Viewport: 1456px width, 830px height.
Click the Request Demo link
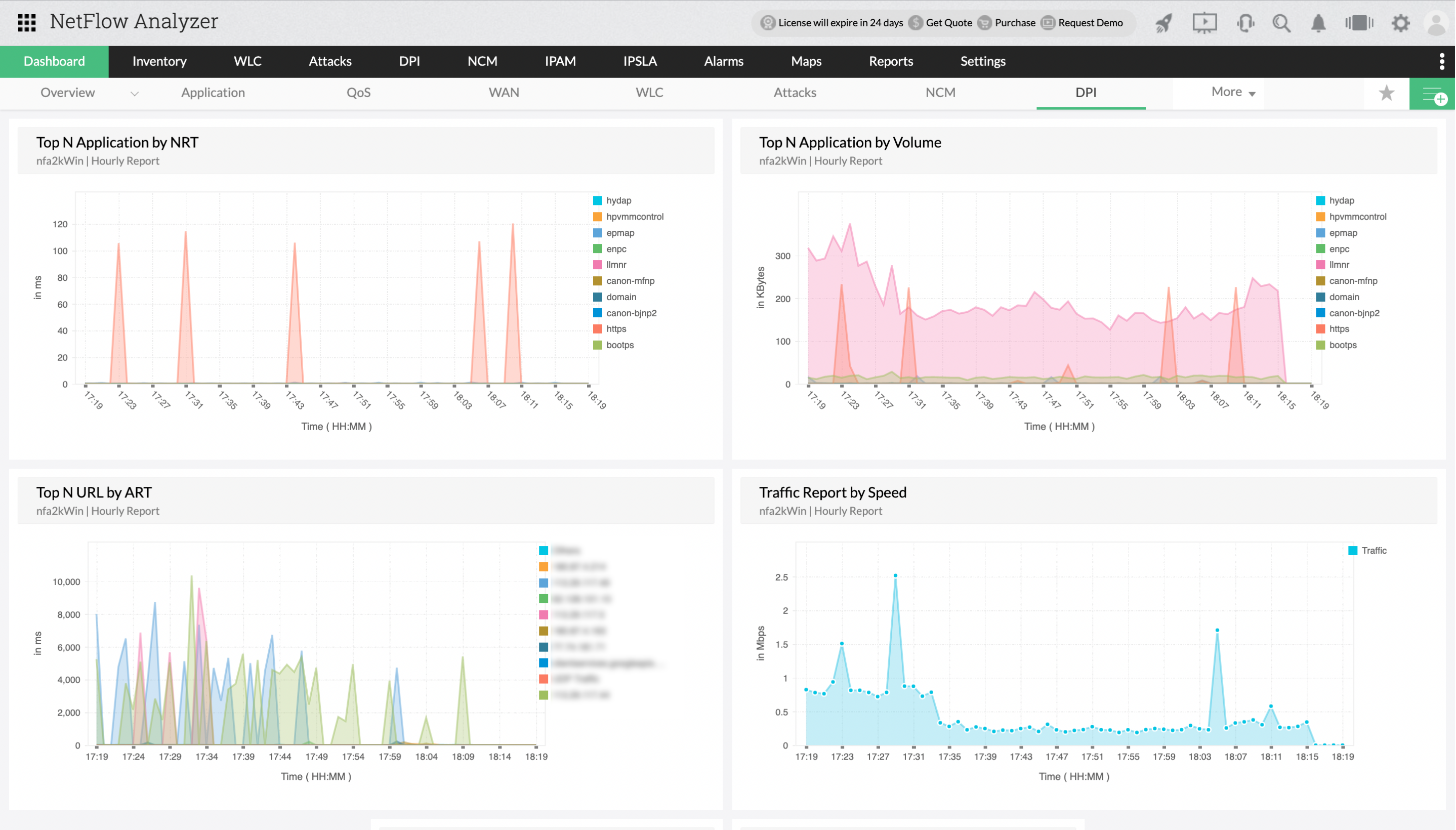[1090, 23]
